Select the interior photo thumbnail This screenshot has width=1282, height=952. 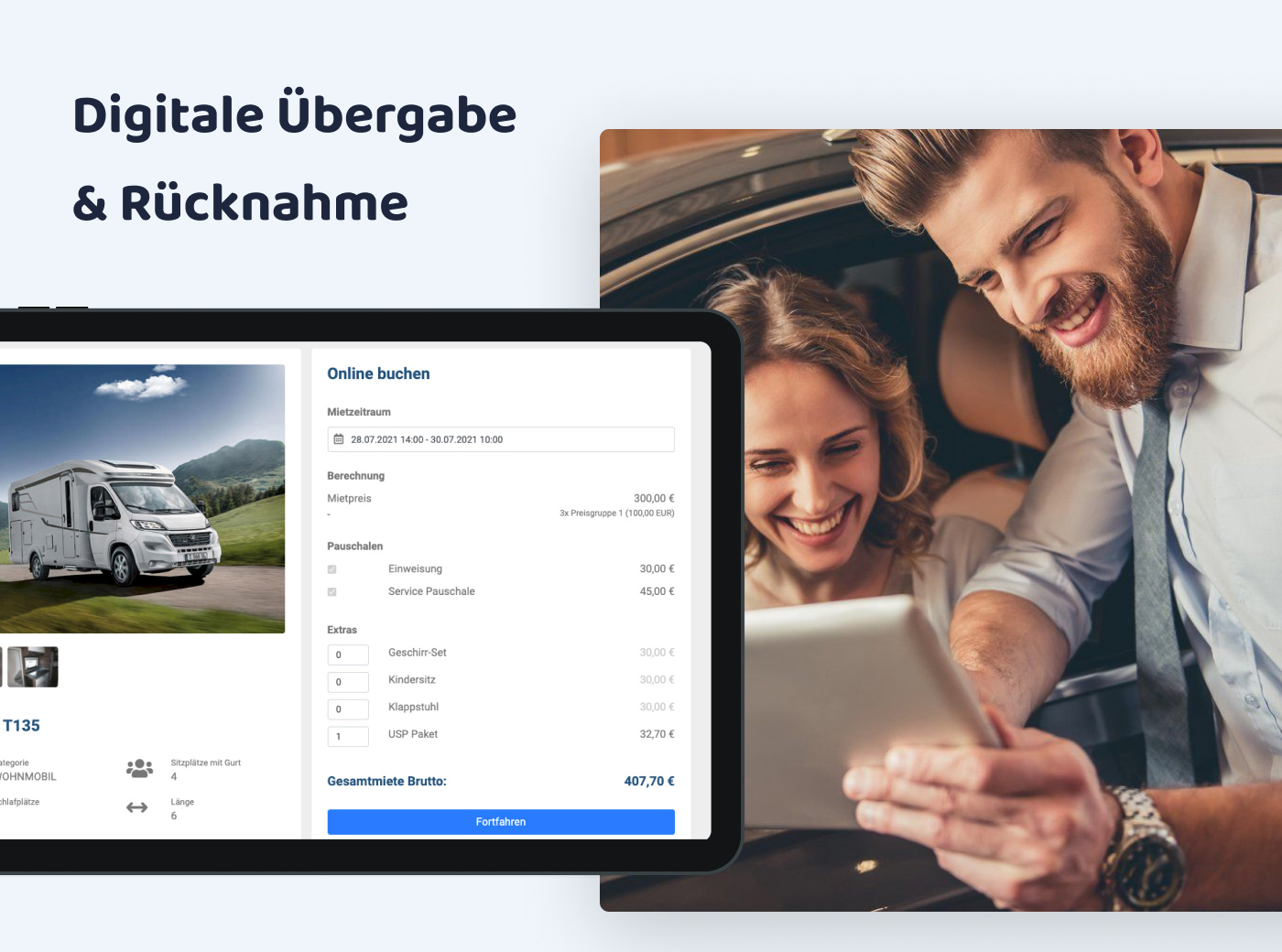[x=33, y=667]
